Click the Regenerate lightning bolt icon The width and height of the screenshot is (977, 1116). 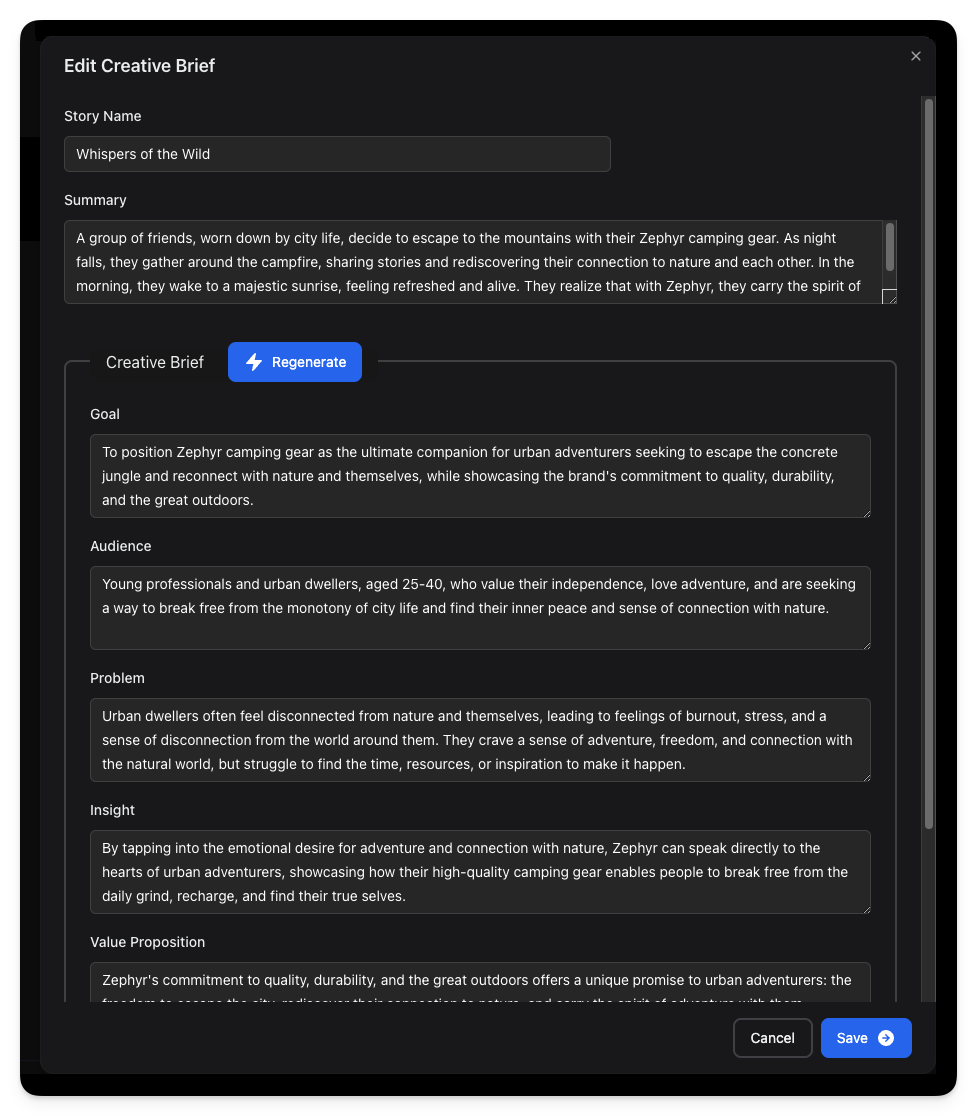coord(254,362)
